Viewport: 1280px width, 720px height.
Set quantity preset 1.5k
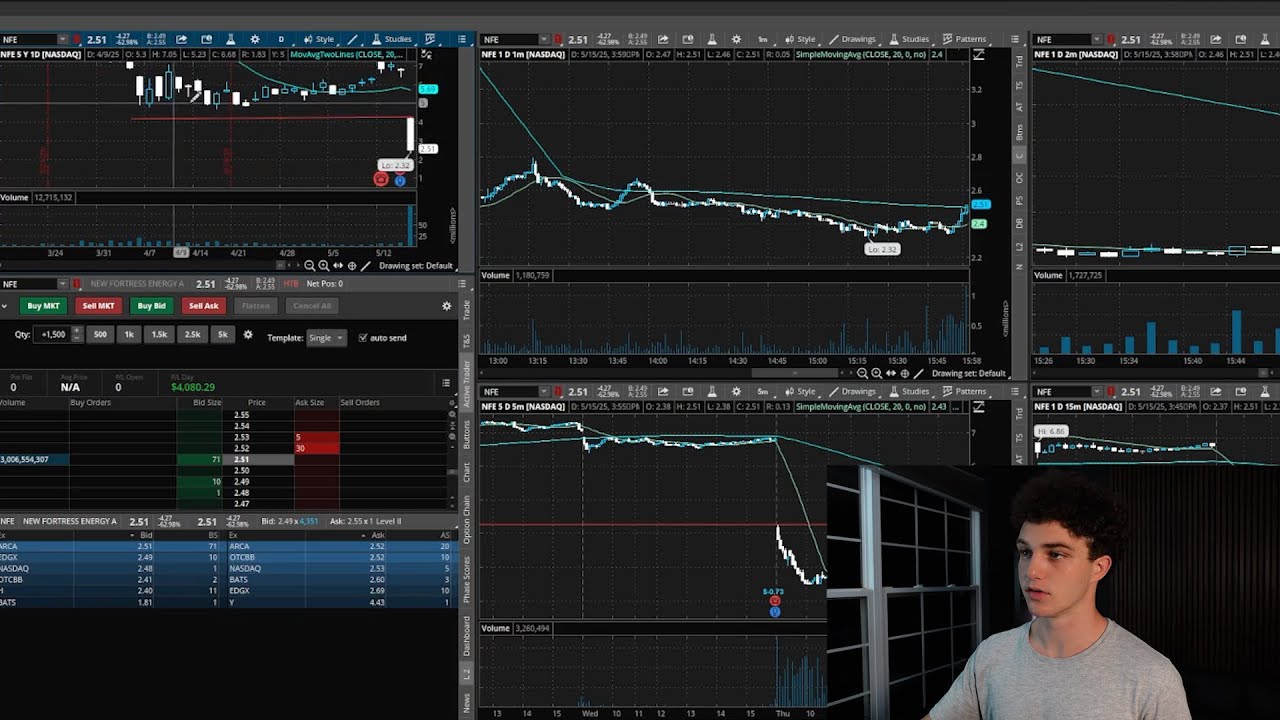159,335
